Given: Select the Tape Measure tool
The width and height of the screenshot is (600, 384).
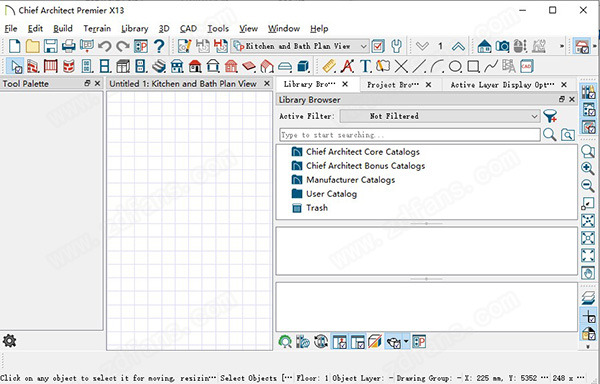Looking at the screenshot, I should (329, 67).
